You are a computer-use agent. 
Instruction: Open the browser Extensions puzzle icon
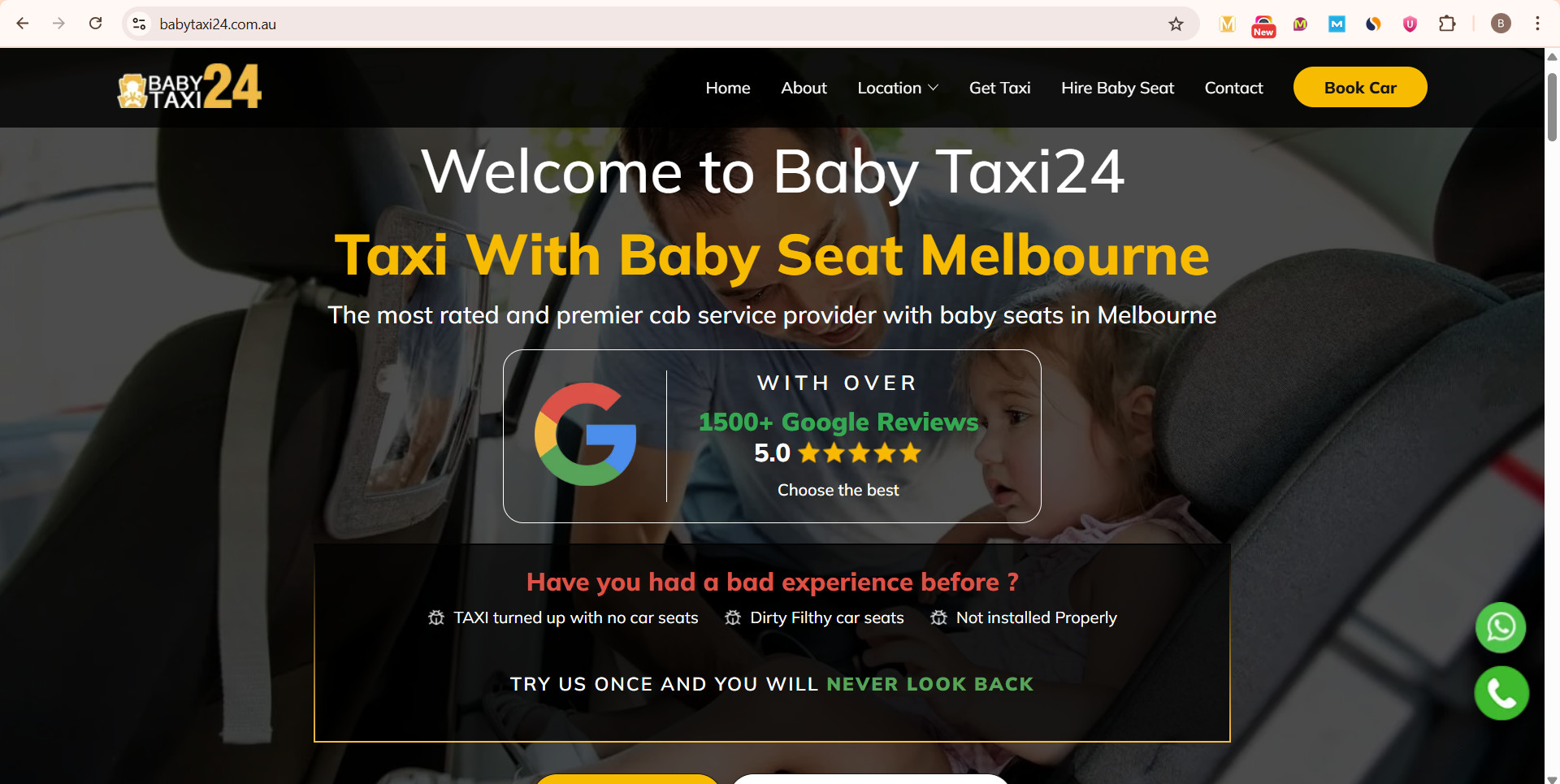1447,24
